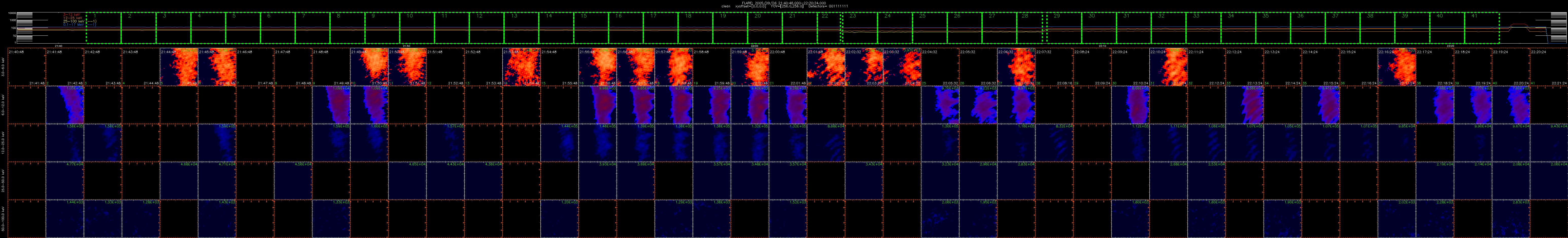Screen dimensions: 1568x238
Task: Open the 3-6 keV image starting 21:45:48
Action: [x=217, y=67]
